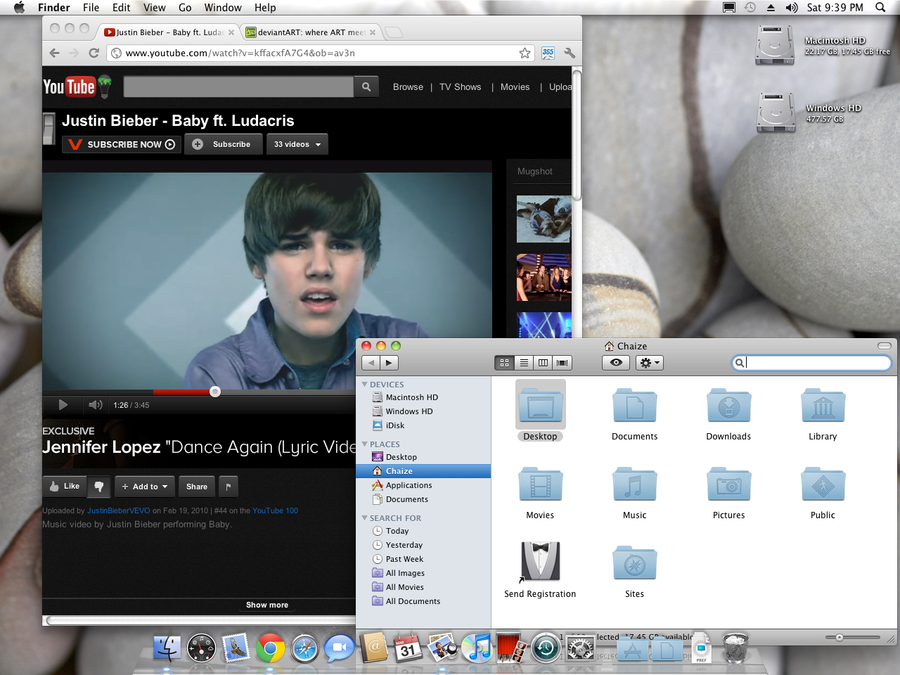
Task: Open the Quick Look eye button in Finder
Action: (616, 363)
